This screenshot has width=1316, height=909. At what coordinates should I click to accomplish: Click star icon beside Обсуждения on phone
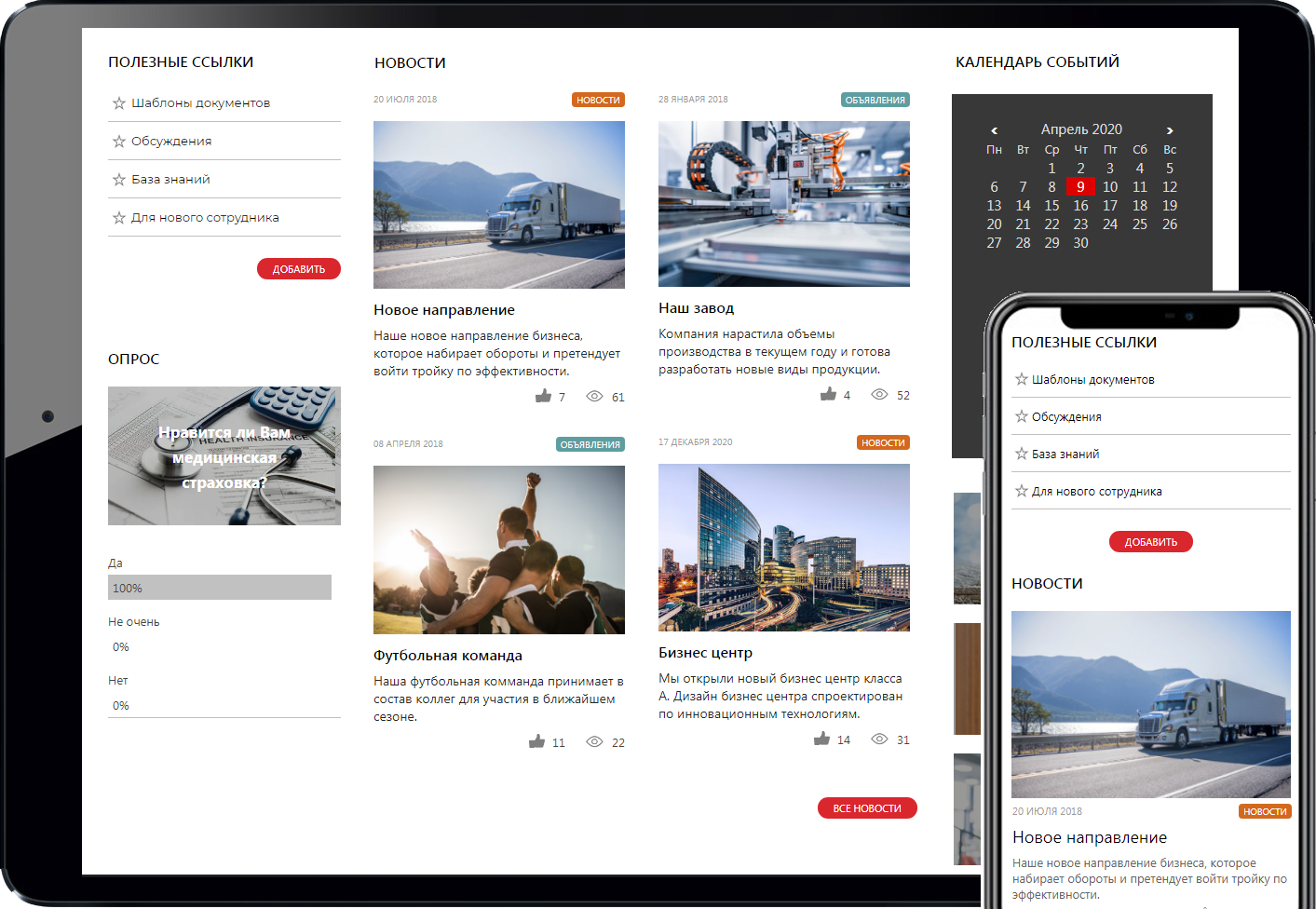tap(1022, 416)
